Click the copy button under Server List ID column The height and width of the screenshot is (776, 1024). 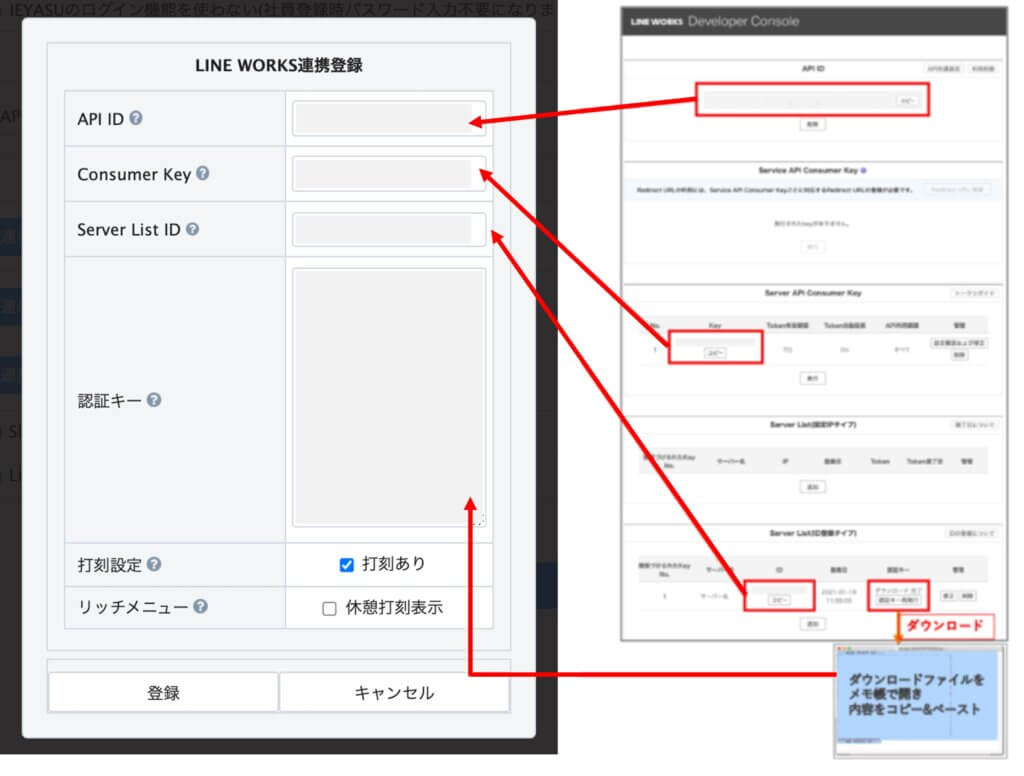coord(777,599)
